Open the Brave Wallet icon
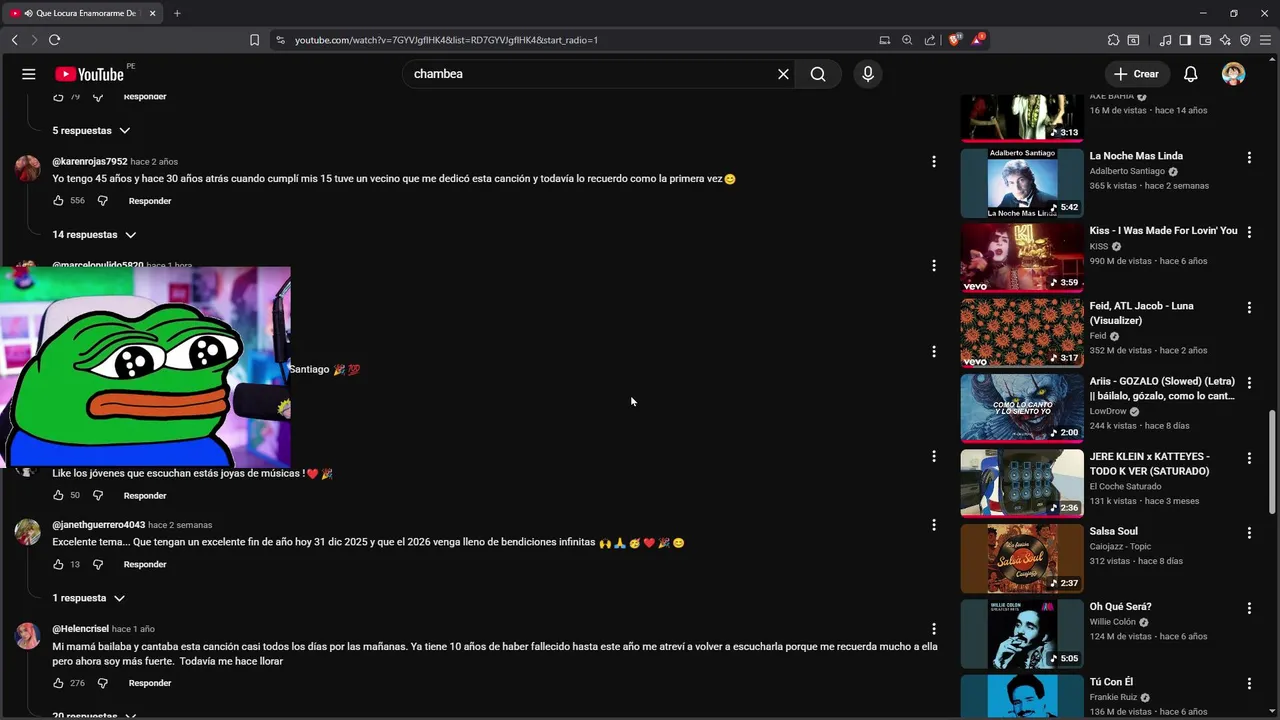The height and width of the screenshot is (720, 1280). (1205, 40)
